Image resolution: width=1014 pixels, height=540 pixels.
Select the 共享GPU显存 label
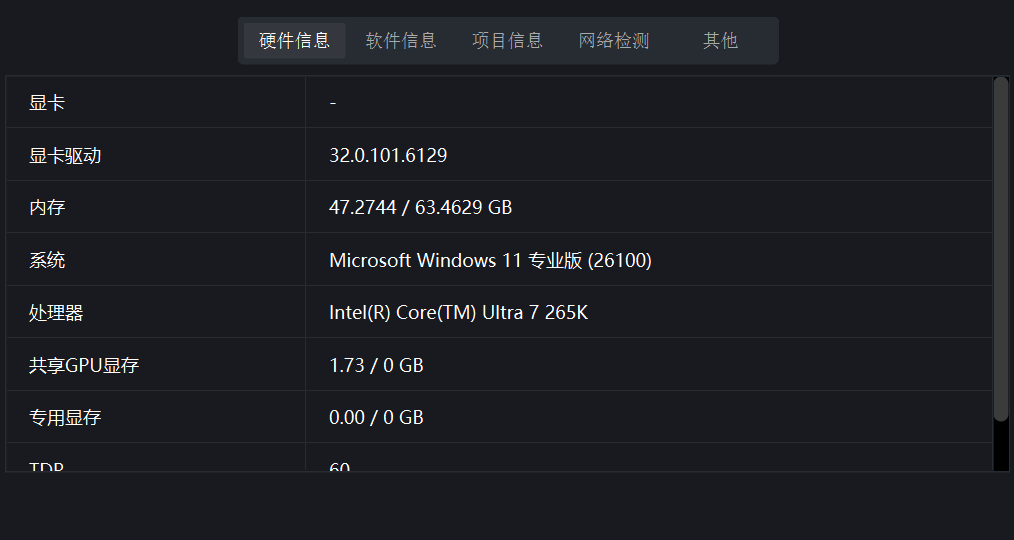[84, 366]
